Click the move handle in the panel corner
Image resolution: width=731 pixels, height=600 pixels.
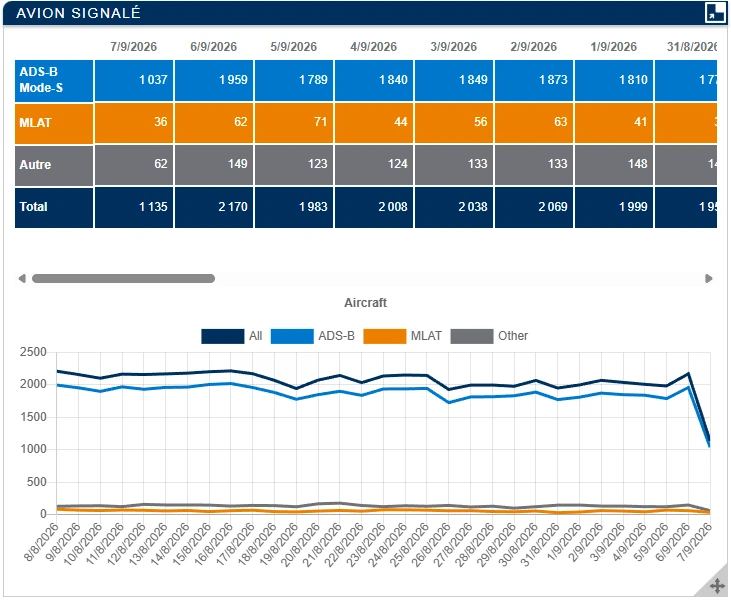[717, 586]
